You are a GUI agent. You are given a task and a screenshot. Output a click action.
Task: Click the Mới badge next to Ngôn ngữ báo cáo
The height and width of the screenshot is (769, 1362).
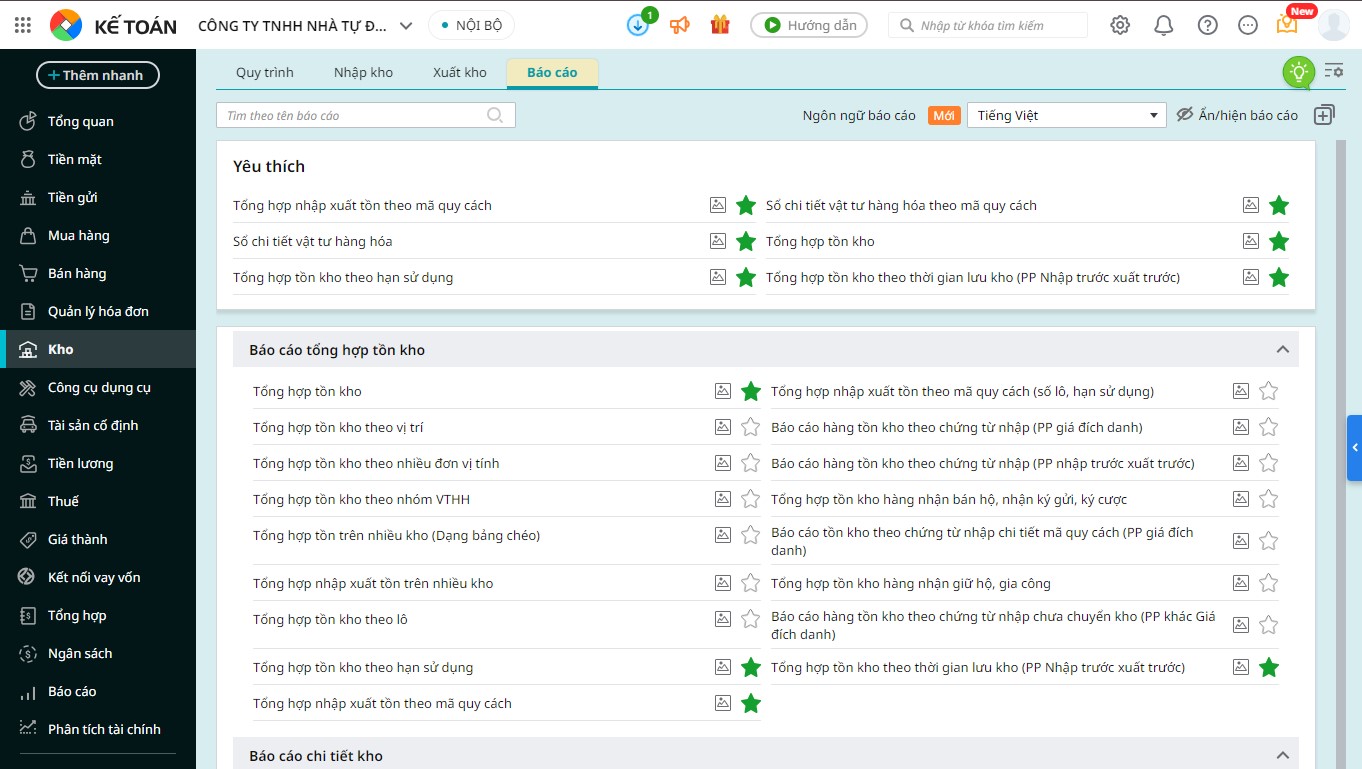coord(943,115)
